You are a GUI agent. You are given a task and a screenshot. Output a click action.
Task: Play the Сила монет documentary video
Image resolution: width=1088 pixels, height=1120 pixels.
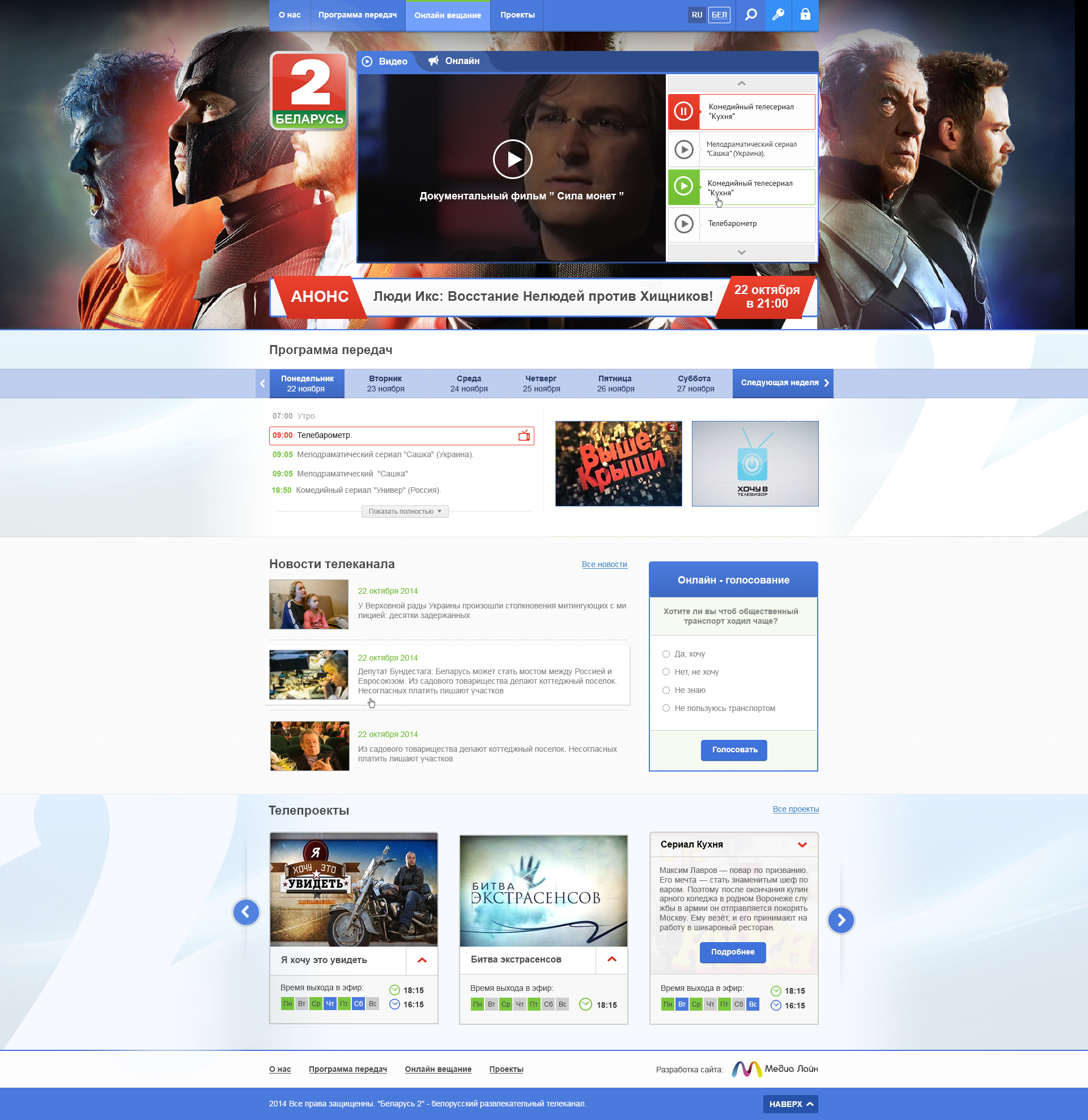click(512, 159)
